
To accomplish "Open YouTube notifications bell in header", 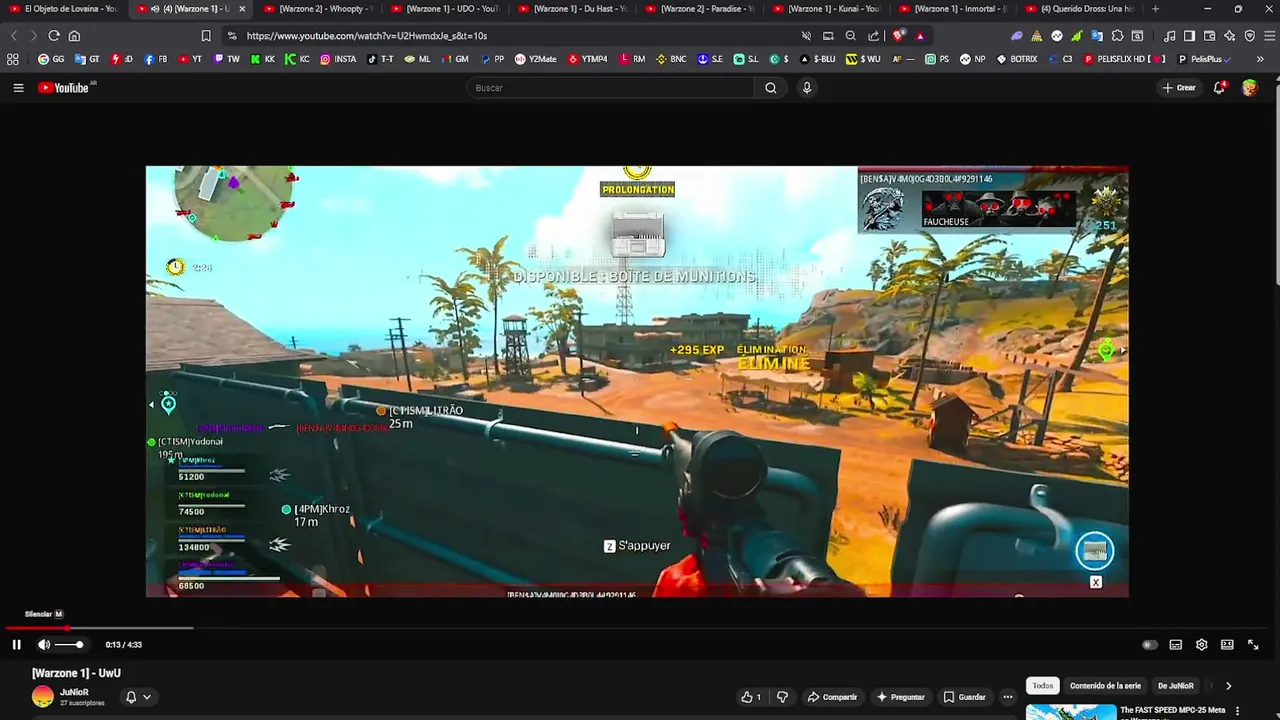I will tap(1220, 88).
